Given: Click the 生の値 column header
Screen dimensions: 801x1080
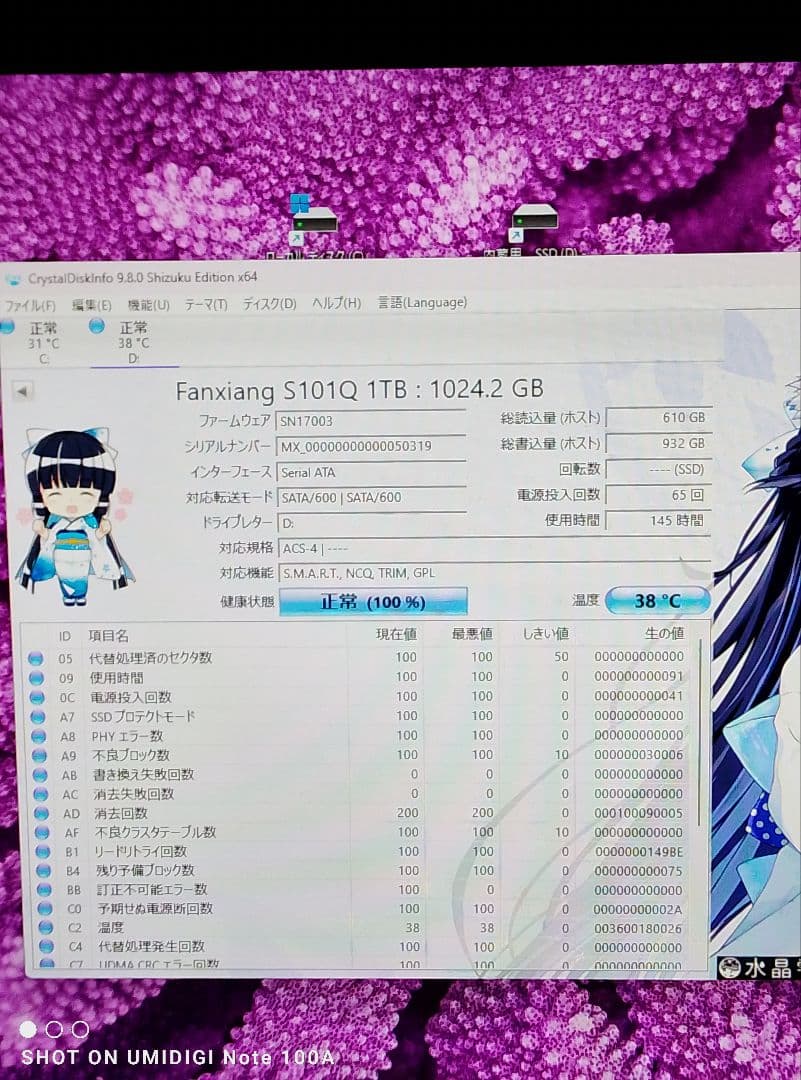Looking at the screenshot, I should [664, 632].
